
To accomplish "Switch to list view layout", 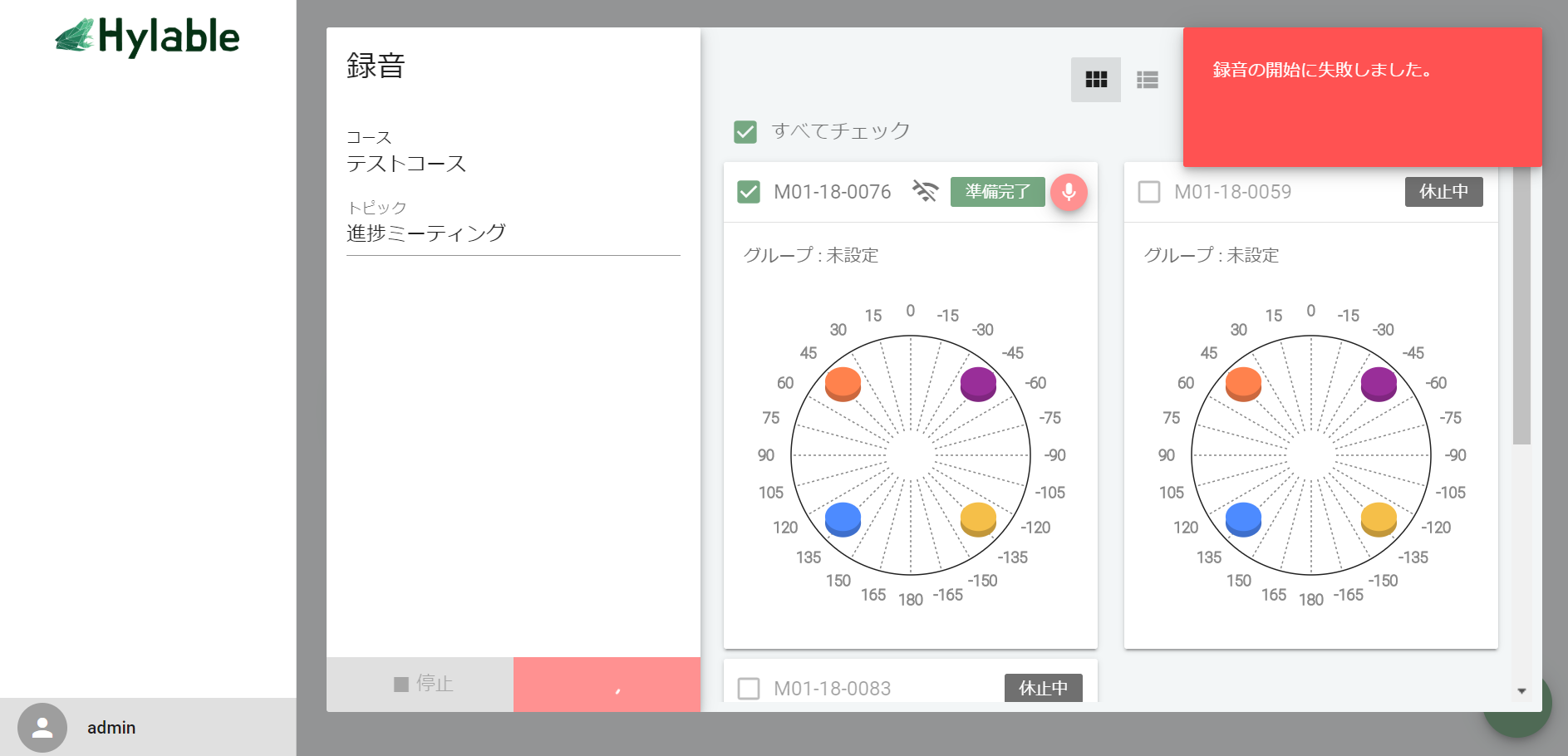I will tap(1147, 80).
